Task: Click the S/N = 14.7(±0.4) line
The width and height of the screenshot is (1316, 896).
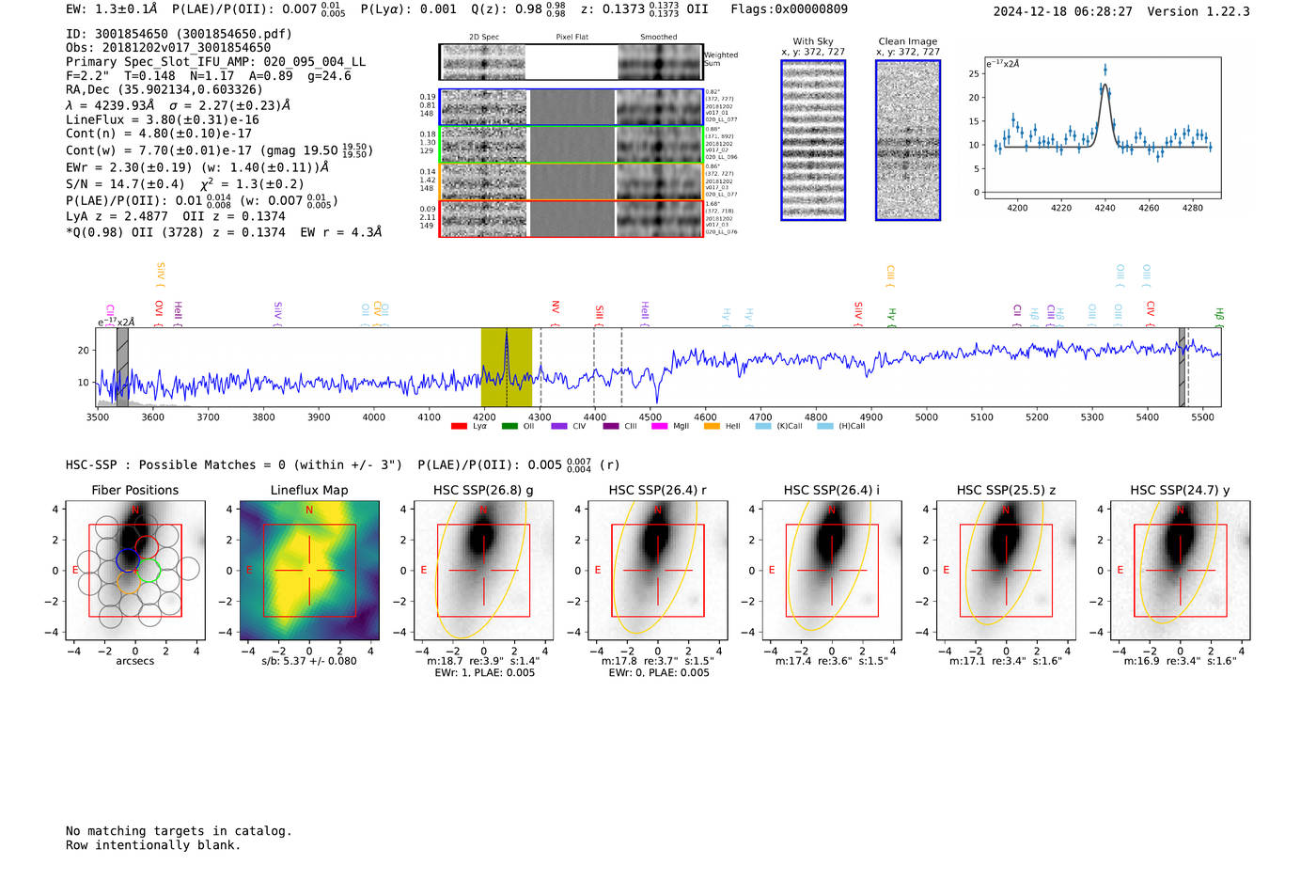Action: 185,184
